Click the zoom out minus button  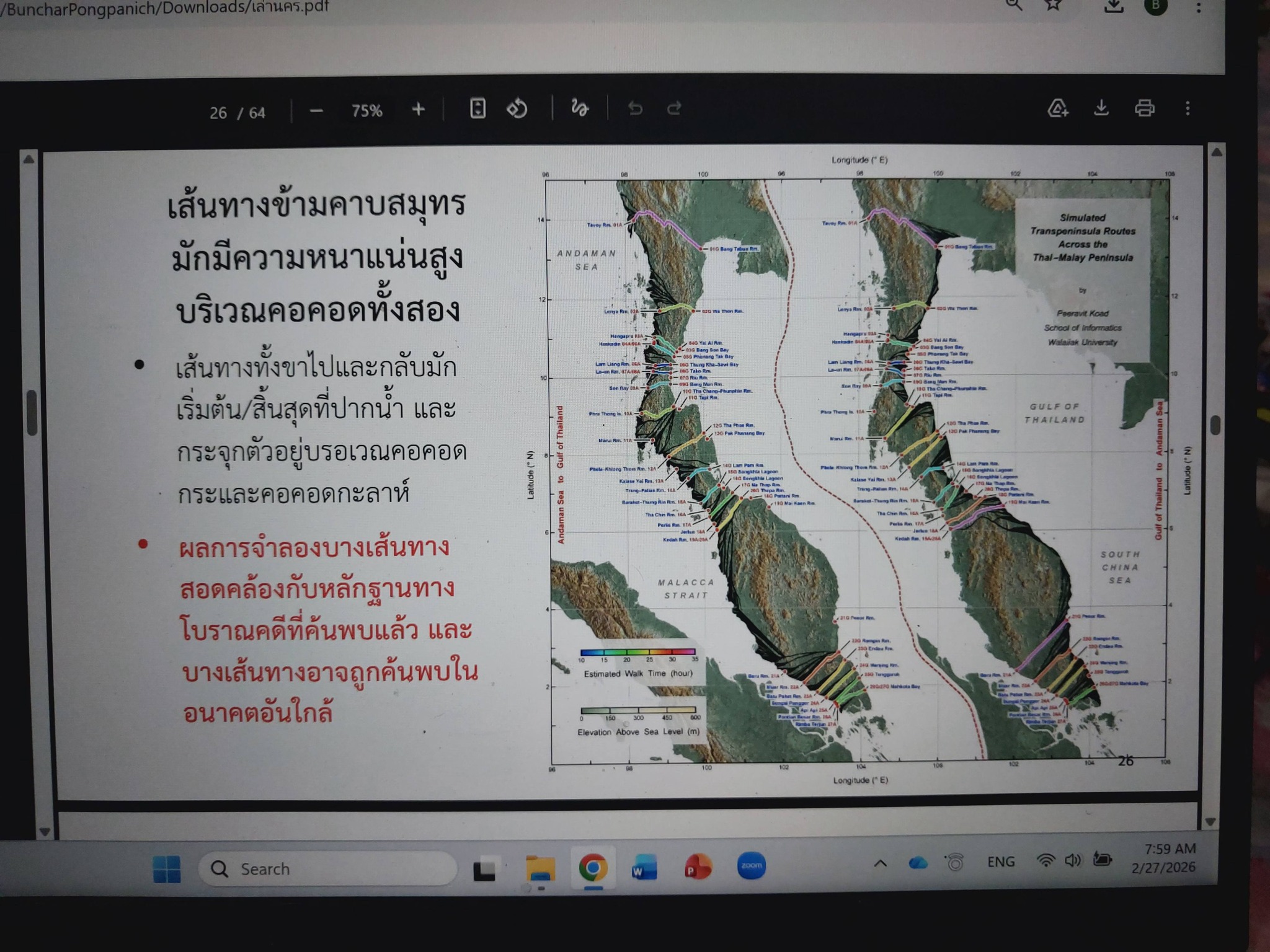click(316, 111)
